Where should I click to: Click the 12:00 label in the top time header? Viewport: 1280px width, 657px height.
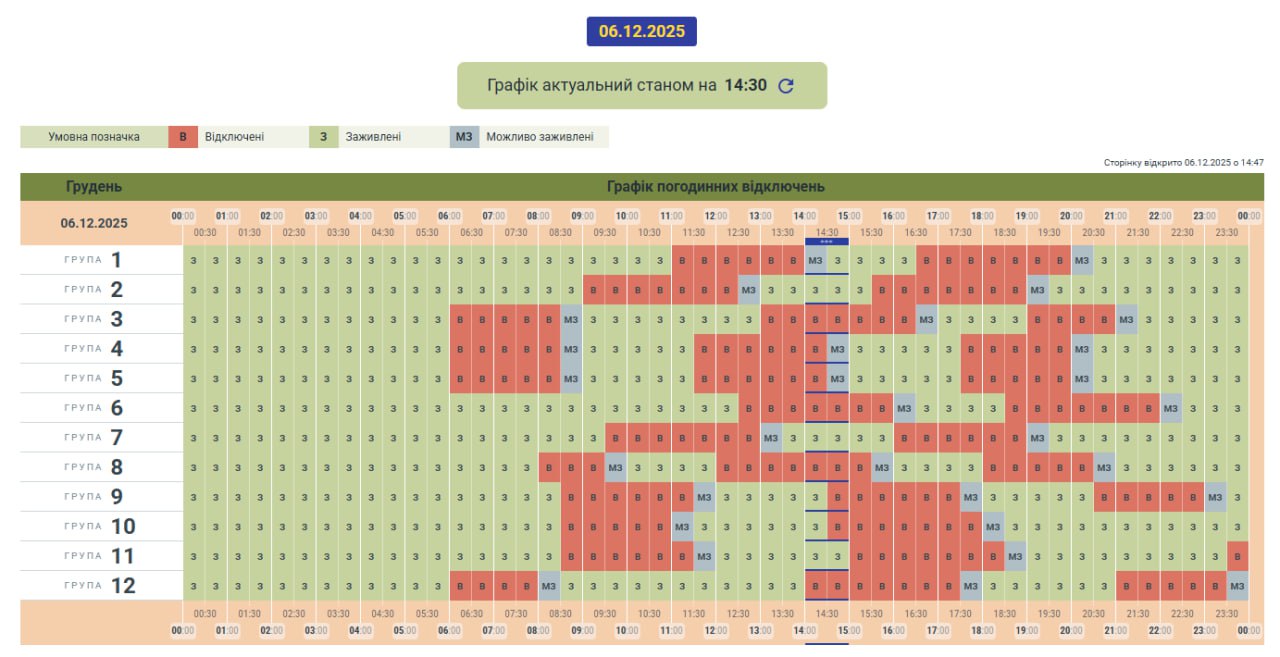[x=716, y=216]
